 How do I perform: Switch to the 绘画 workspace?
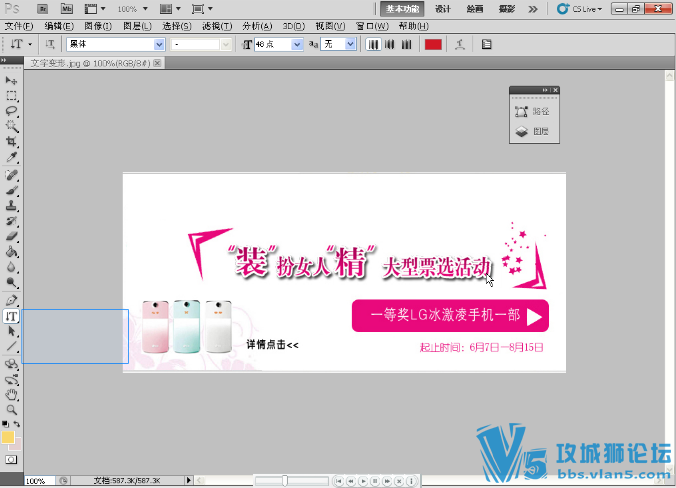click(x=475, y=9)
